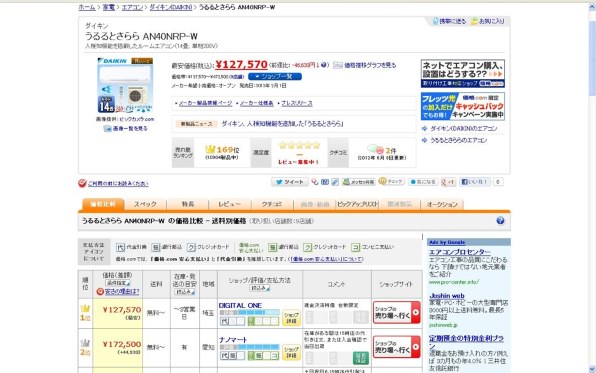The width and height of the screenshot is (596, 373).
Task: Click the 価格推移グラフを見る graph icon
Action: click(338, 65)
